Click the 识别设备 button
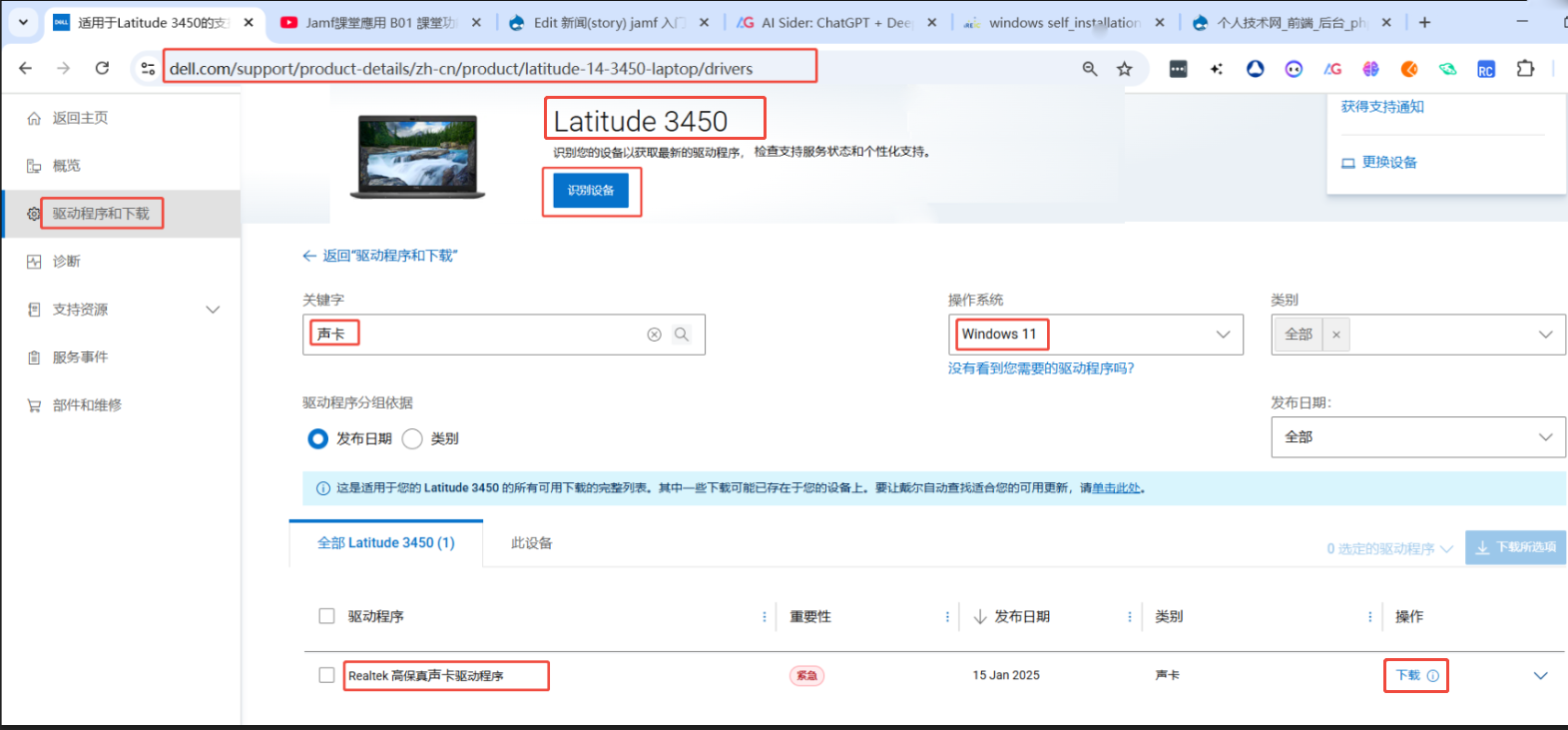Screen dimensions: 1568x730 coord(591,190)
